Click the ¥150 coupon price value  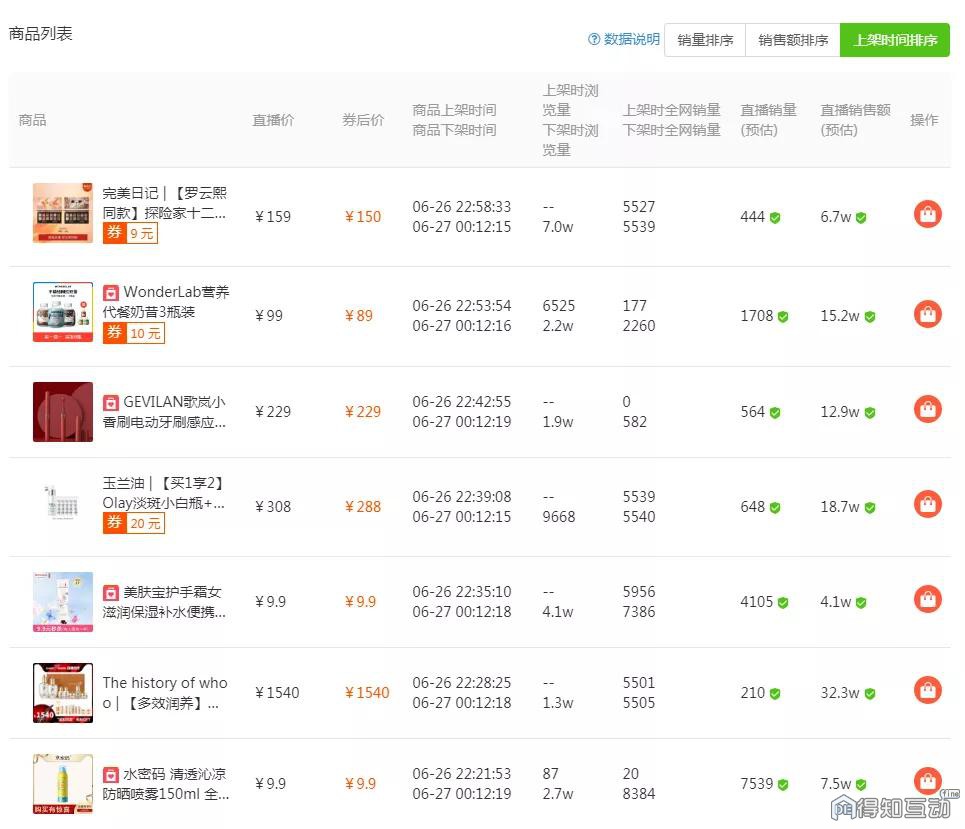point(363,217)
